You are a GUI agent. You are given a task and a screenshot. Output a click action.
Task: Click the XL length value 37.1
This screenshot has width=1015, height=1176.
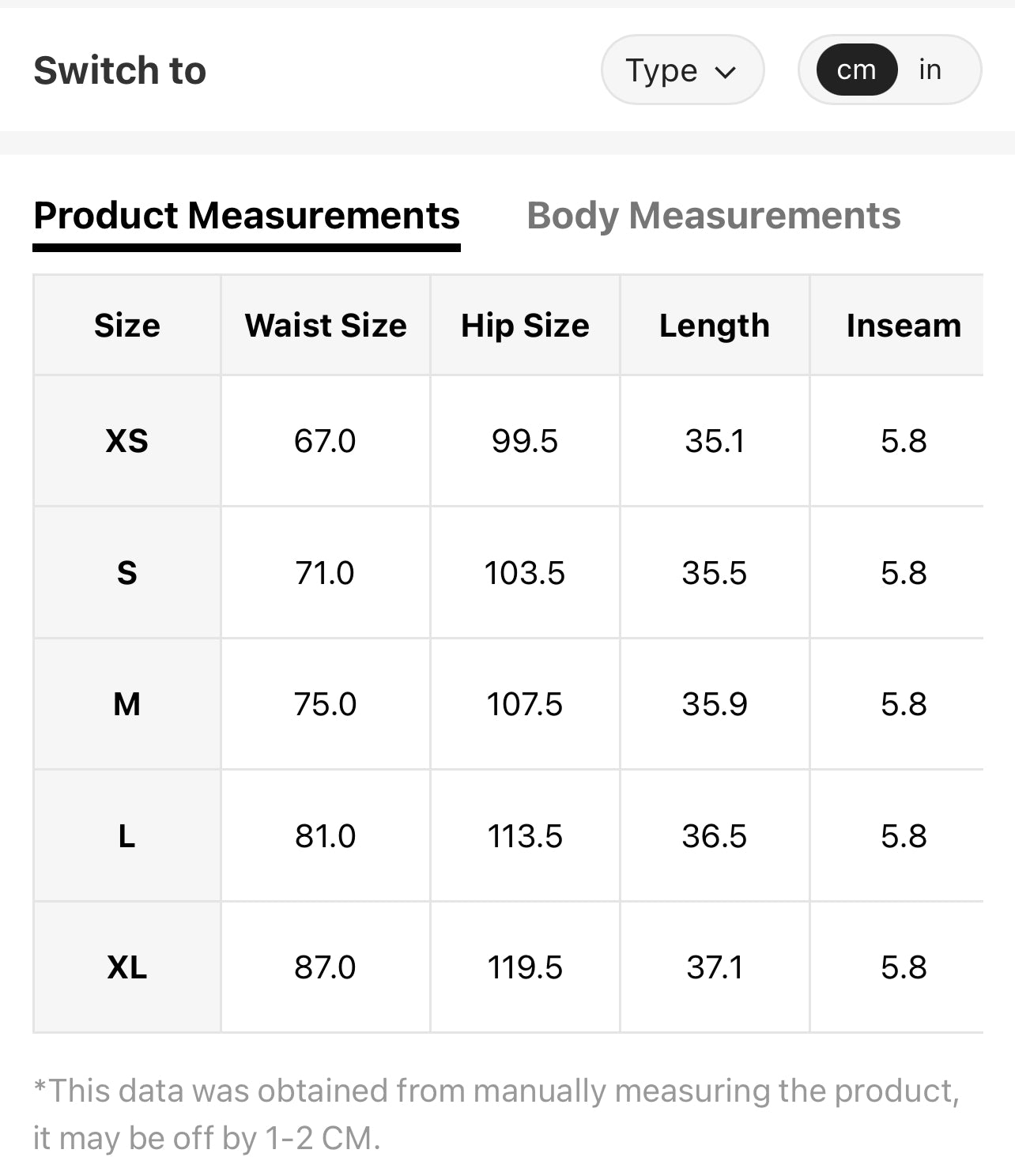click(x=715, y=967)
